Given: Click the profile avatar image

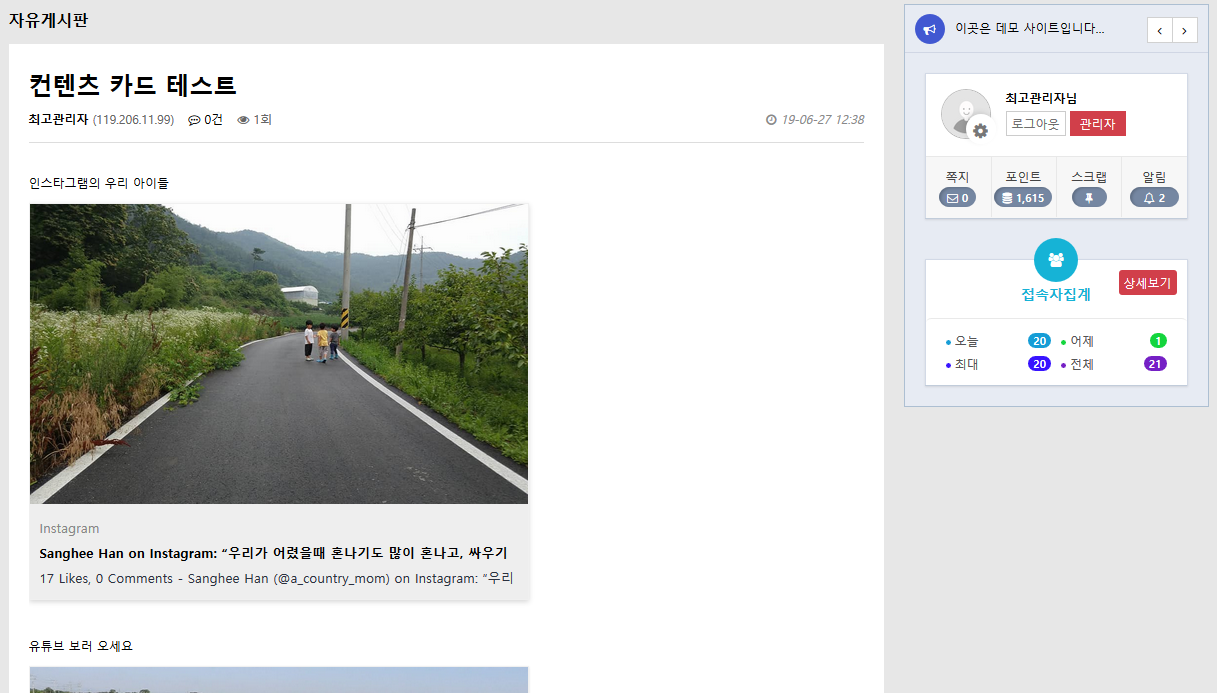Looking at the screenshot, I should pos(965,113).
